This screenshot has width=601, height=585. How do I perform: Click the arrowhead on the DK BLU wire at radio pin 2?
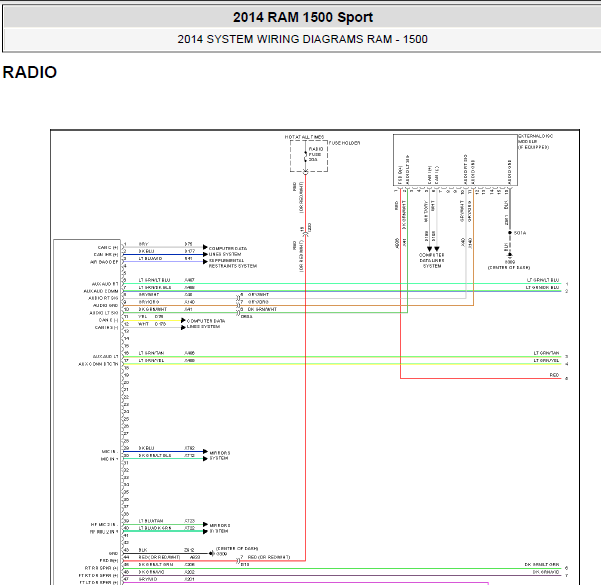click(x=205, y=254)
